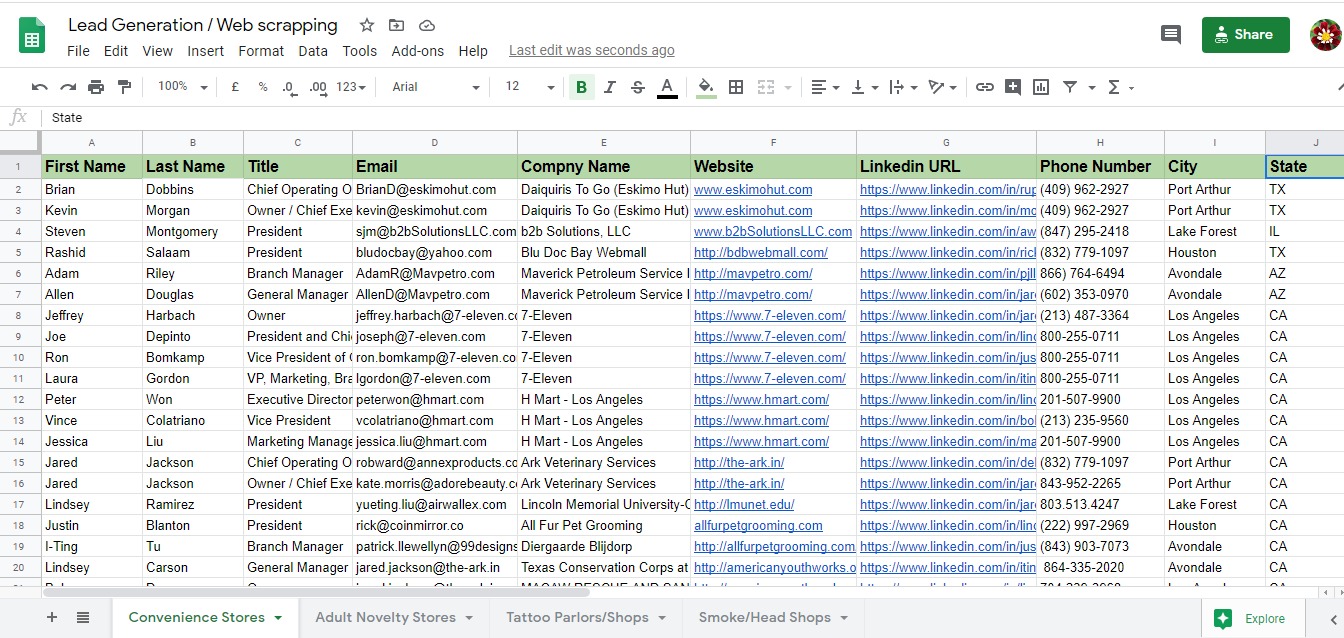Open the text wrapping dropdown
Viewport: 1344px width, 638px height.
[x=903, y=87]
